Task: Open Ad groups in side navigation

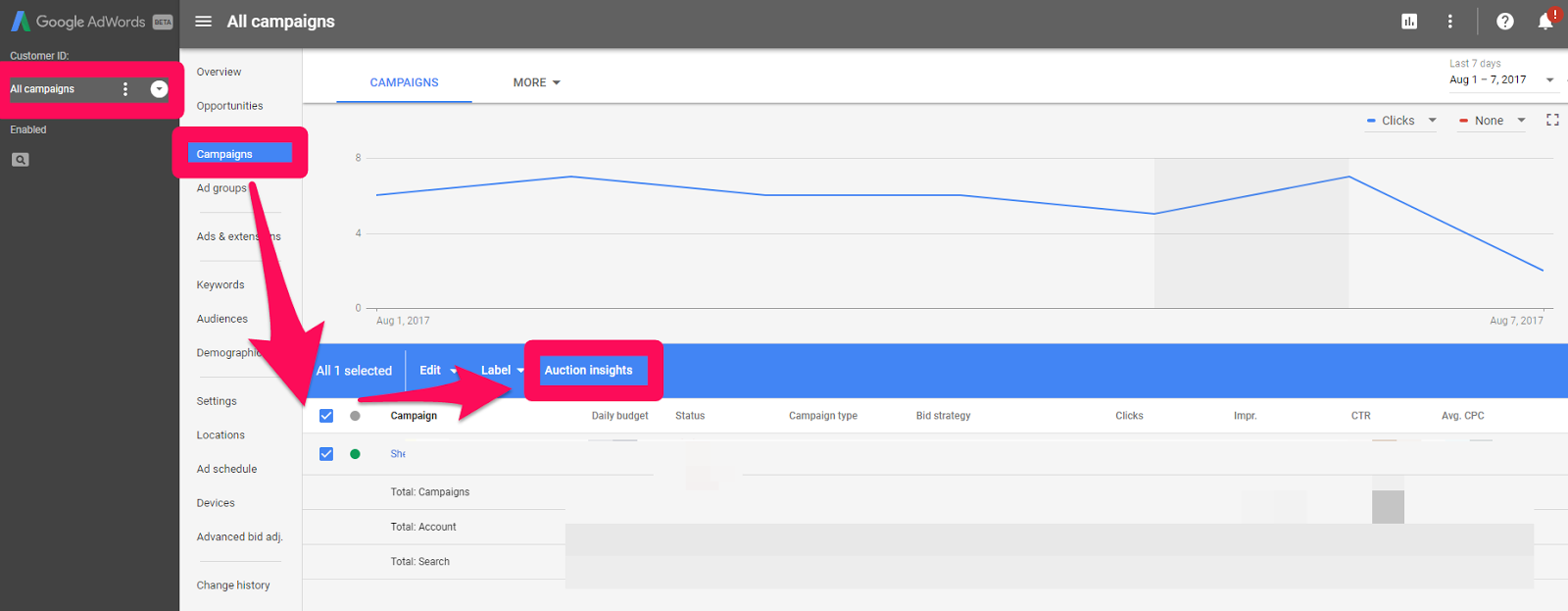Action: tap(221, 188)
